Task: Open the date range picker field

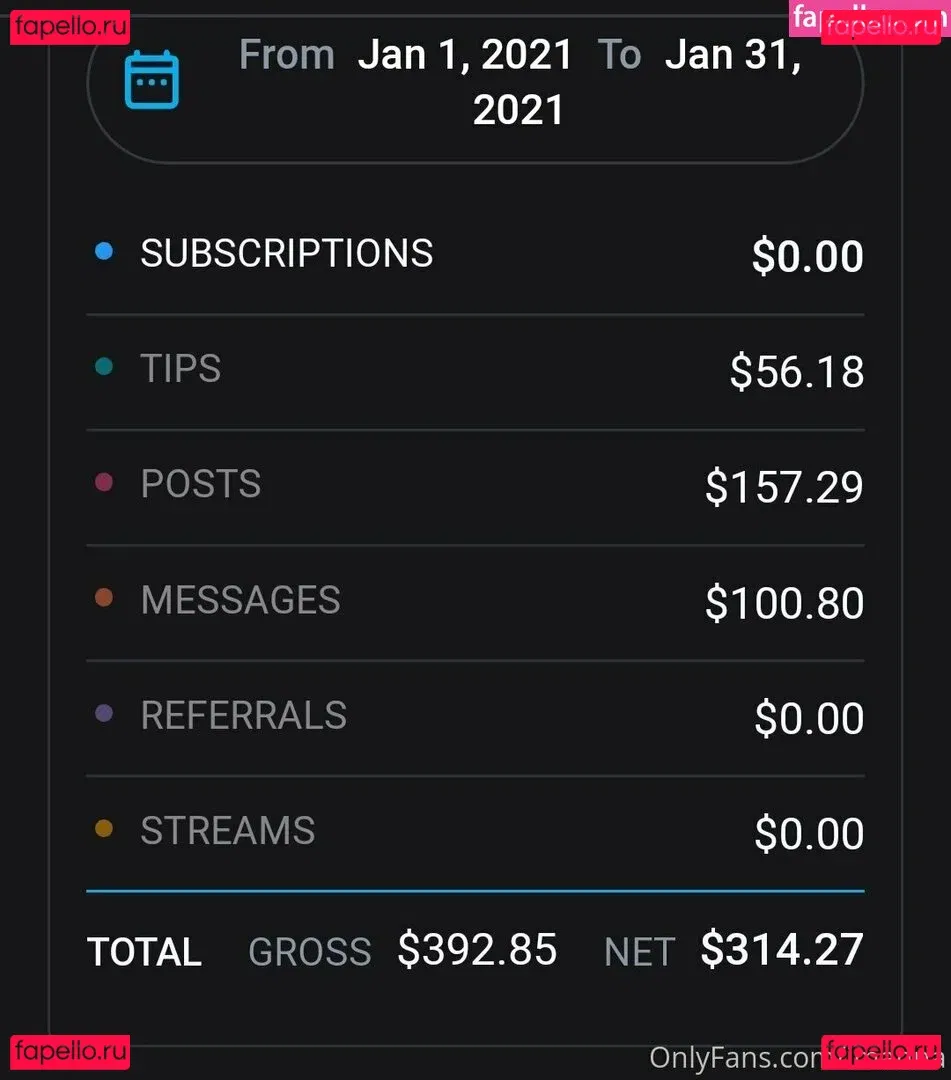Action: pos(475,82)
